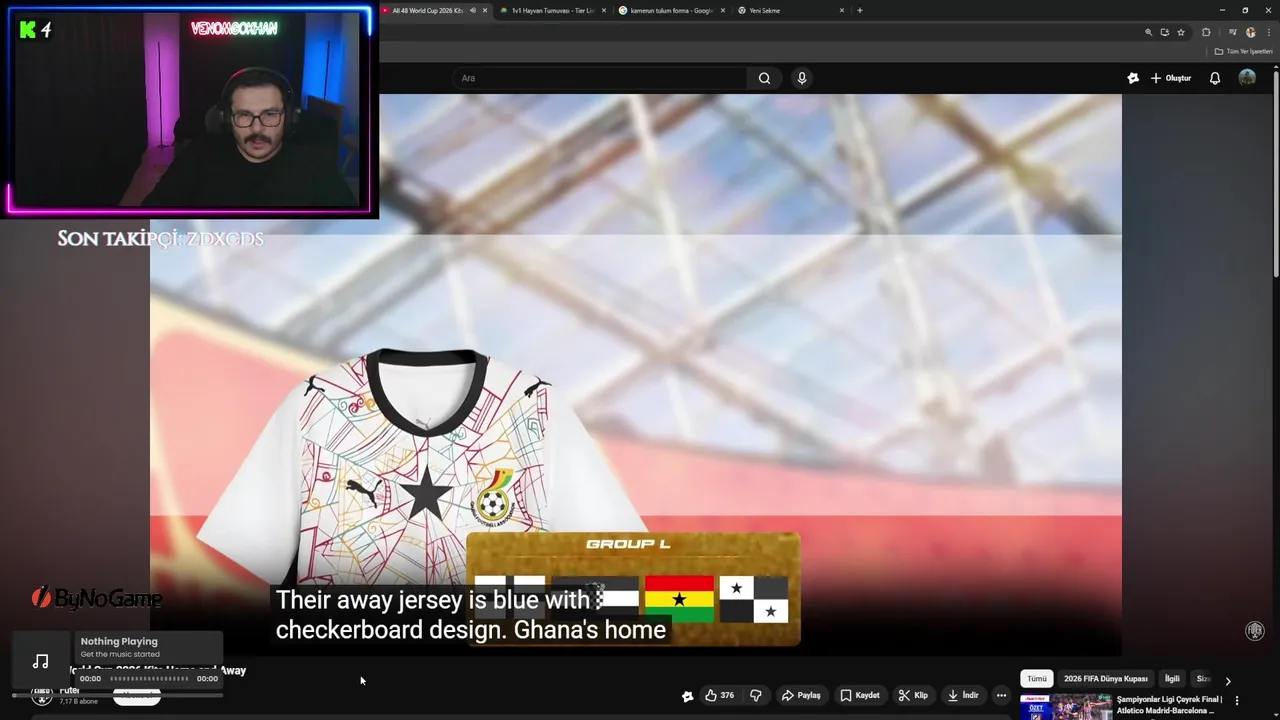Bookmark this page with star icon
The height and width of the screenshot is (720, 1280).
1181,32
